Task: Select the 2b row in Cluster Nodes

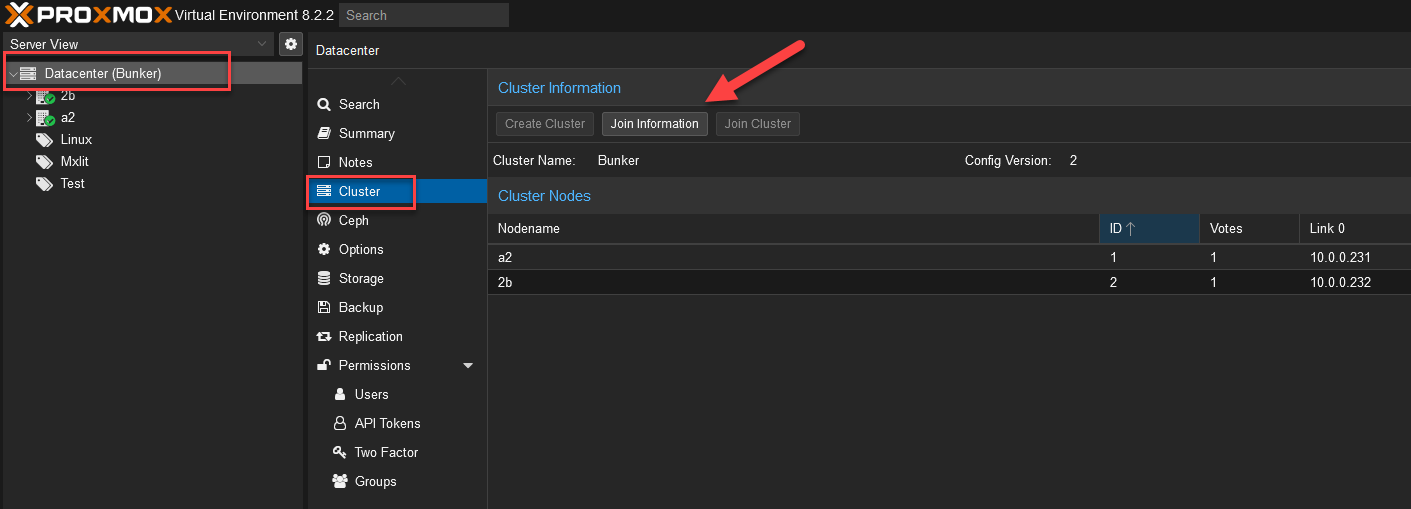Action: coord(949,282)
